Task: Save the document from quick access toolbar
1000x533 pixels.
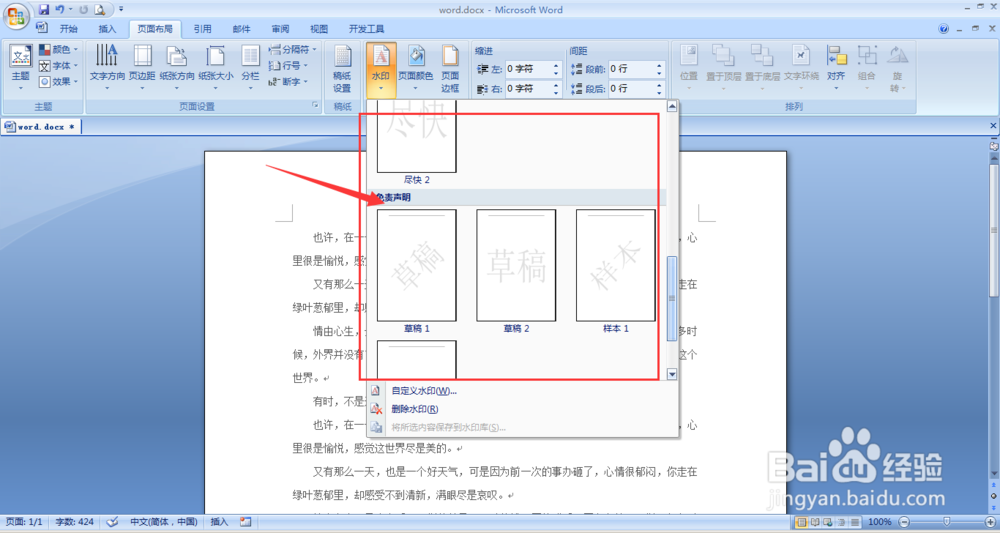Action: click(43, 10)
